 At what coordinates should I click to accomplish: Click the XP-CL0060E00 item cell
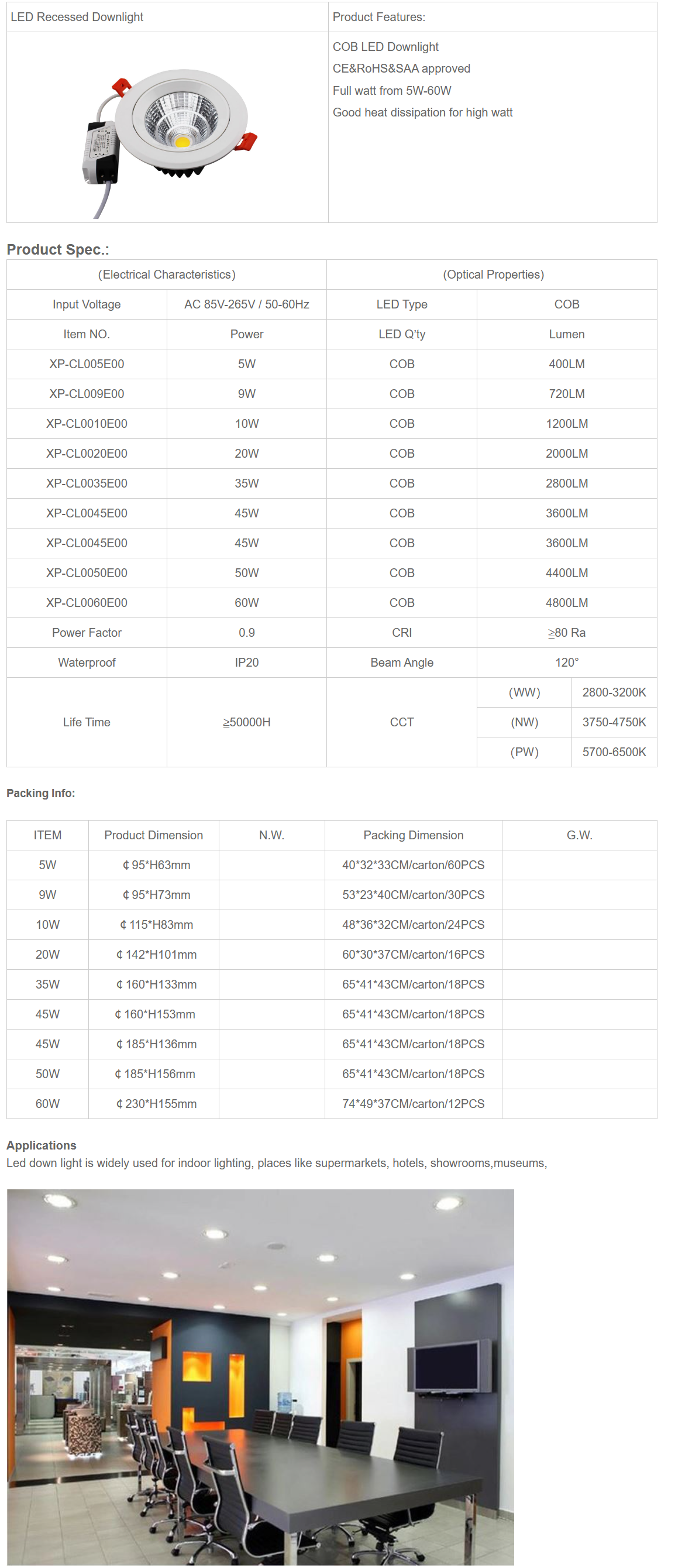pos(87,603)
